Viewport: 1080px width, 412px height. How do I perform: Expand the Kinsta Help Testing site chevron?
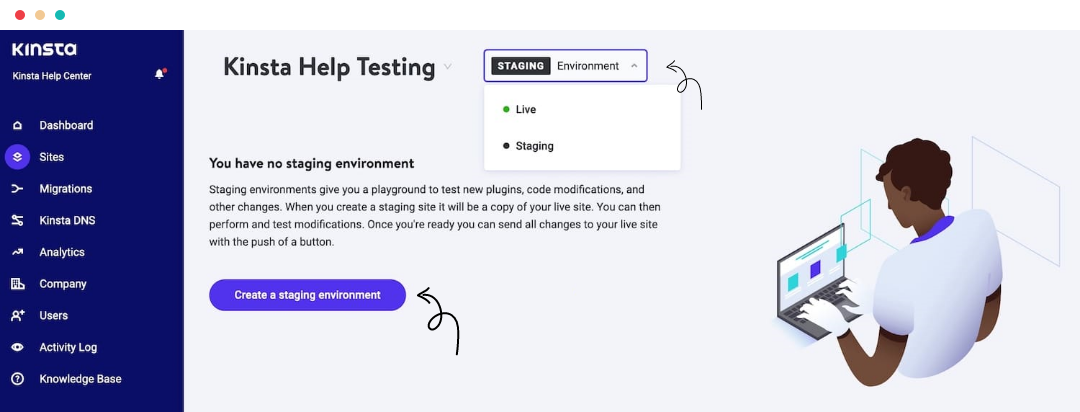point(448,67)
